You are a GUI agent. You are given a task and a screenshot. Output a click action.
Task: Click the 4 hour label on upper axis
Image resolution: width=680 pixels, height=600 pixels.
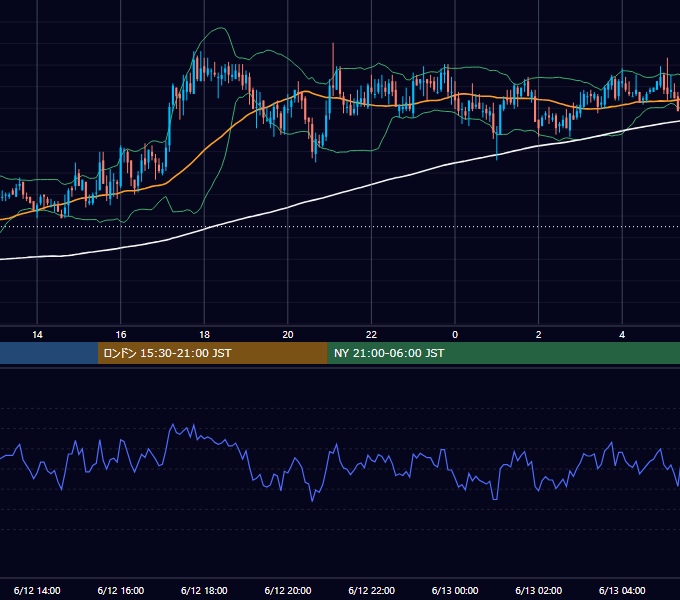[x=622, y=335]
